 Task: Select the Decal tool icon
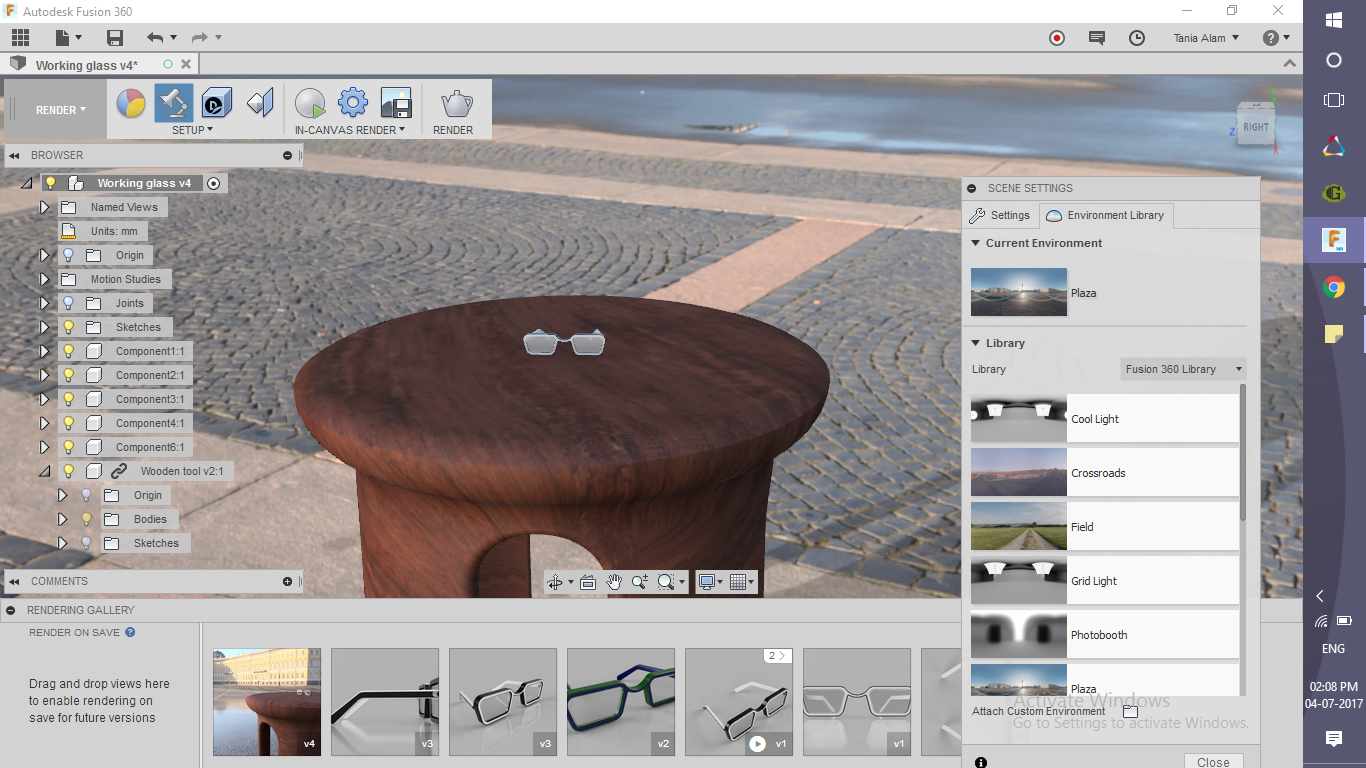tap(217, 103)
